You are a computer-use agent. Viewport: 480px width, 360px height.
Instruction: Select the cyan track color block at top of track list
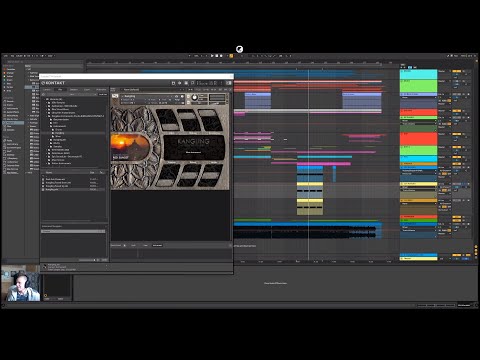pyautogui.click(x=418, y=74)
